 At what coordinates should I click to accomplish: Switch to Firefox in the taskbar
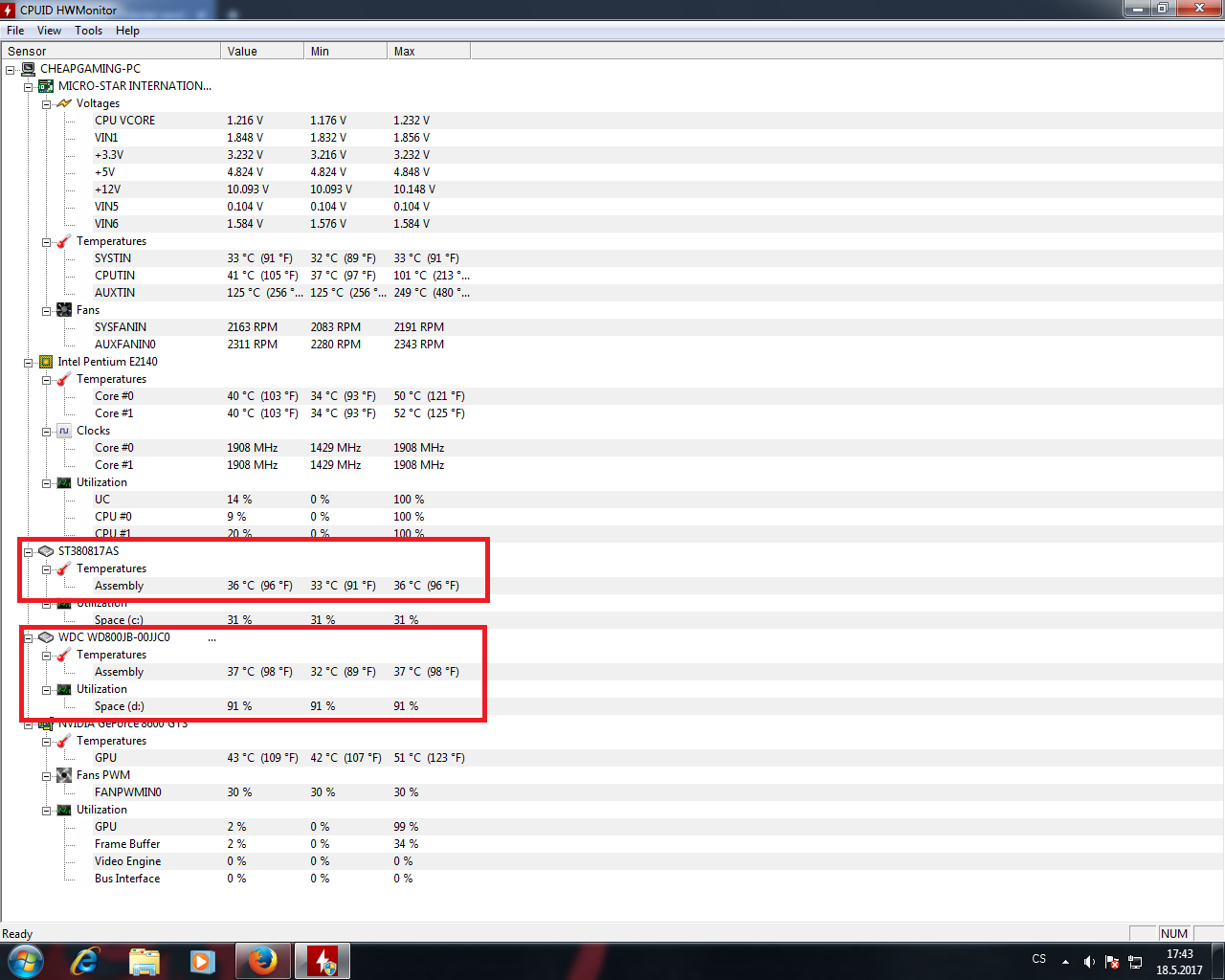pos(263,961)
